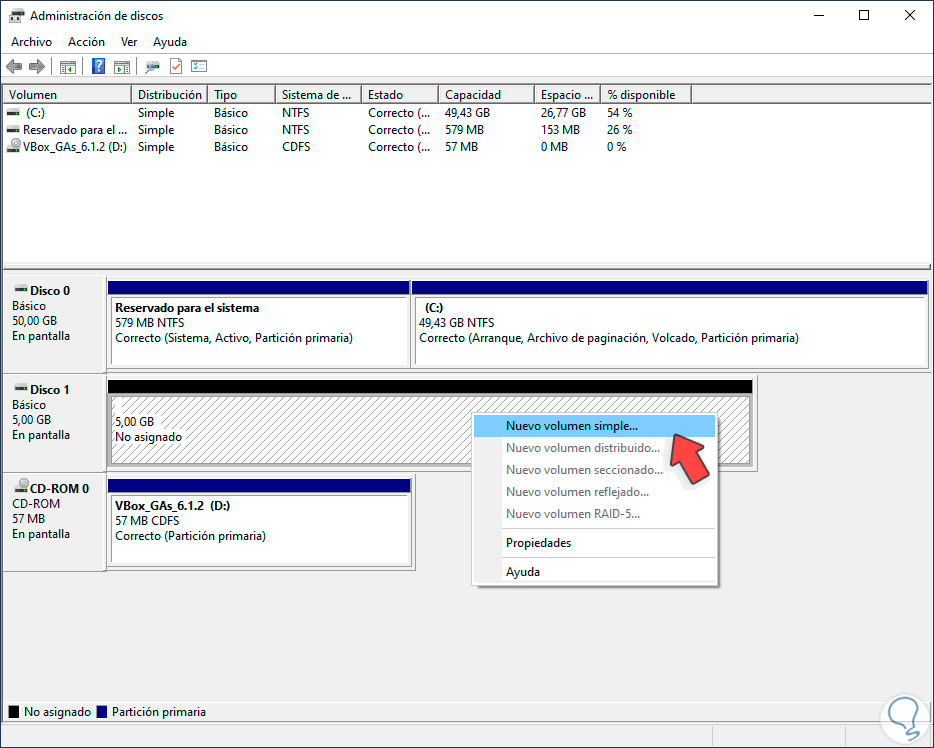The height and width of the screenshot is (748, 934).
Task: Open the Archivo menu
Action: (32, 42)
